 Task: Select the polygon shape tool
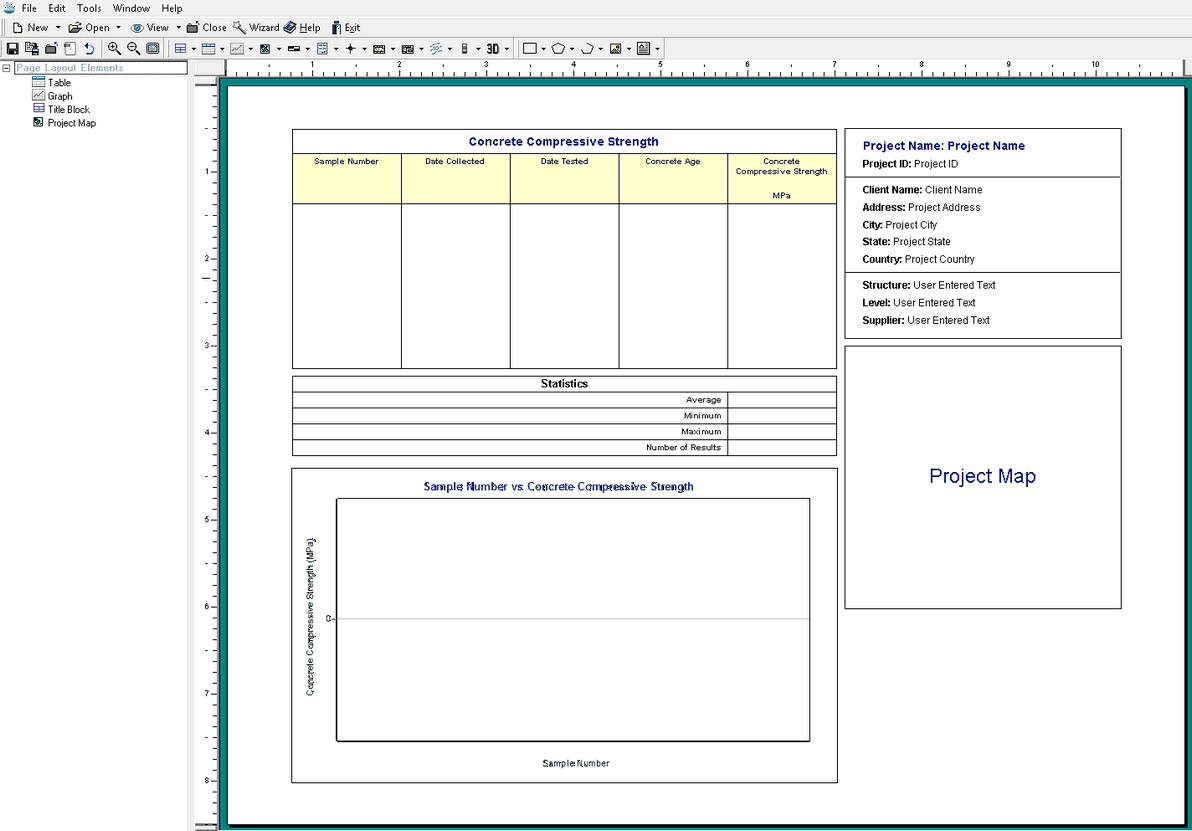(558, 48)
